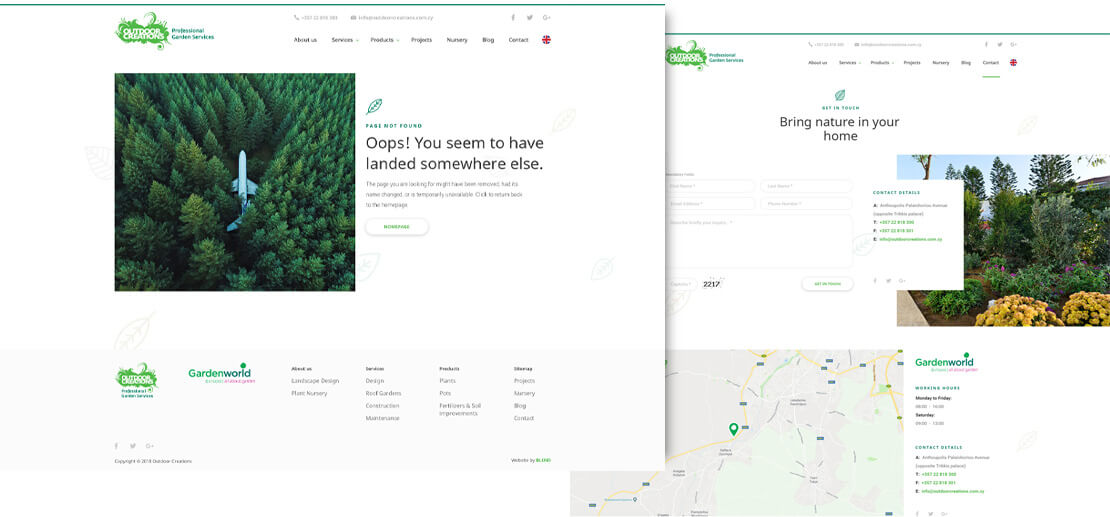The image size is (1110, 517).
Task: Click Outdoor Creations logo on contact page
Action: tap(704, 57)
